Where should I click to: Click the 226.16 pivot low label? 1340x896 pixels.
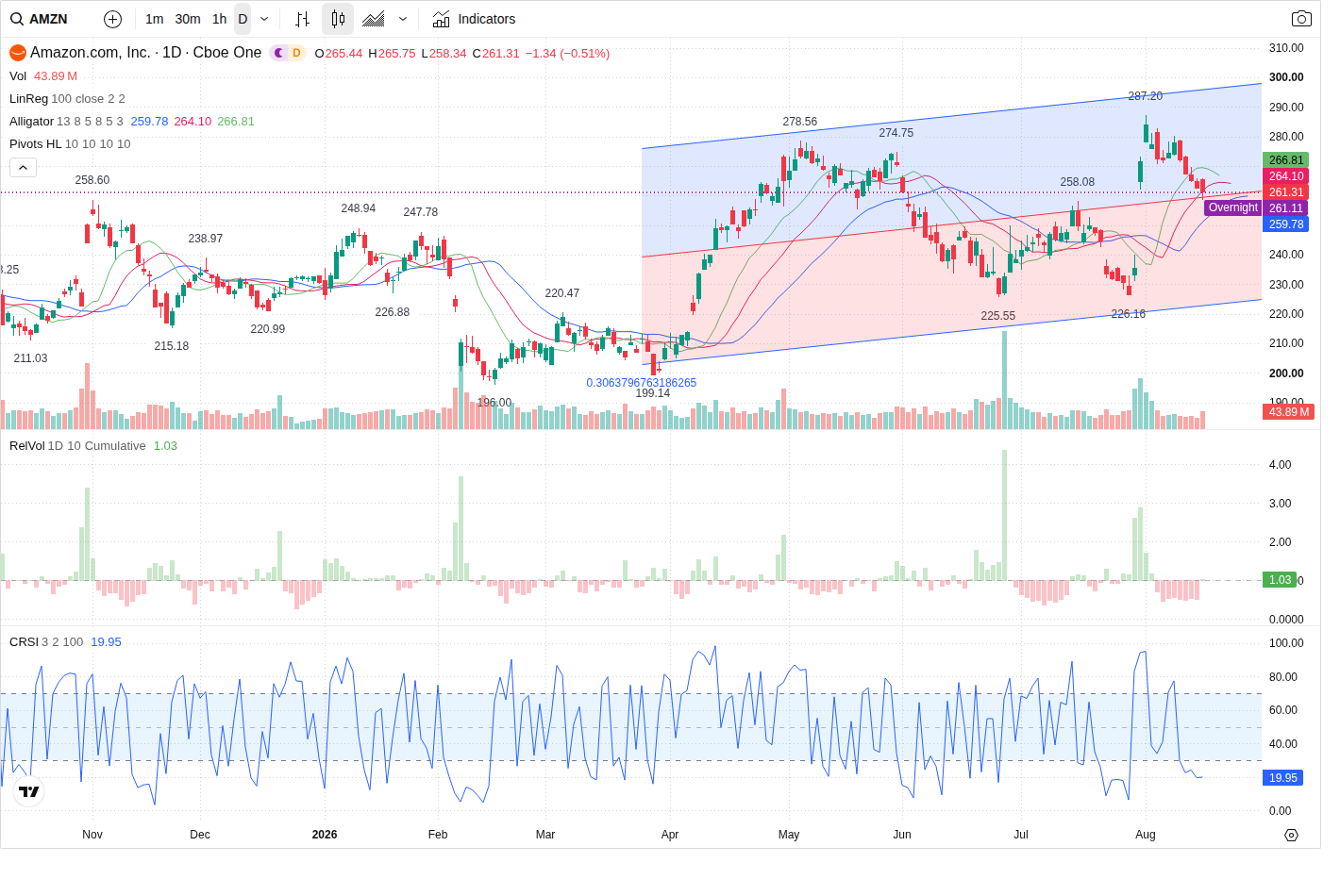(x=1128, y=314)
